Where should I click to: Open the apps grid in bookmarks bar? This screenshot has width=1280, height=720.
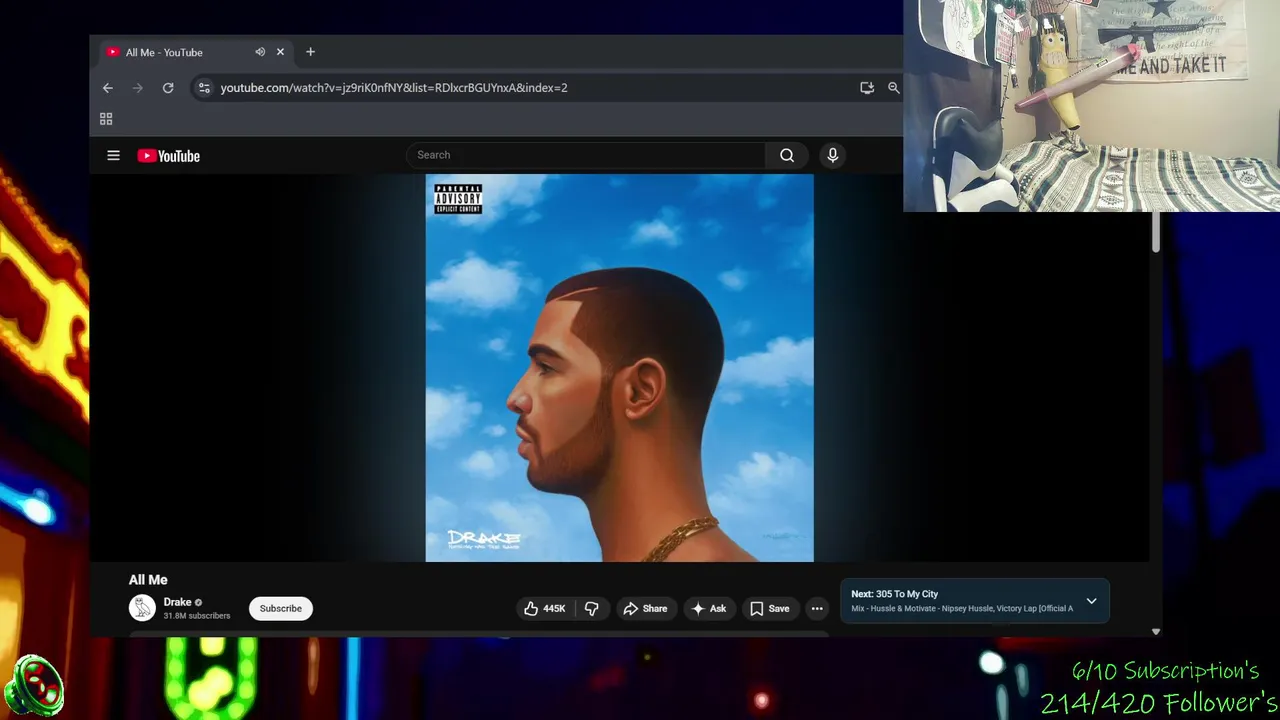click(x=106, y=119)
